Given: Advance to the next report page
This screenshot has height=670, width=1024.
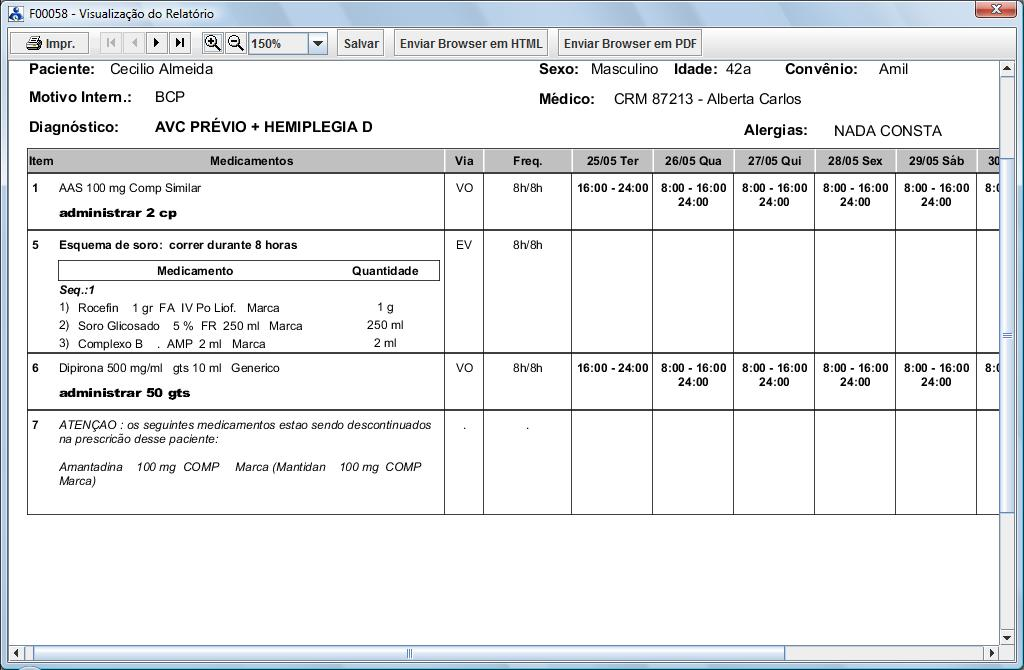Looking at the screenshot, I should [x=157, y=43].
